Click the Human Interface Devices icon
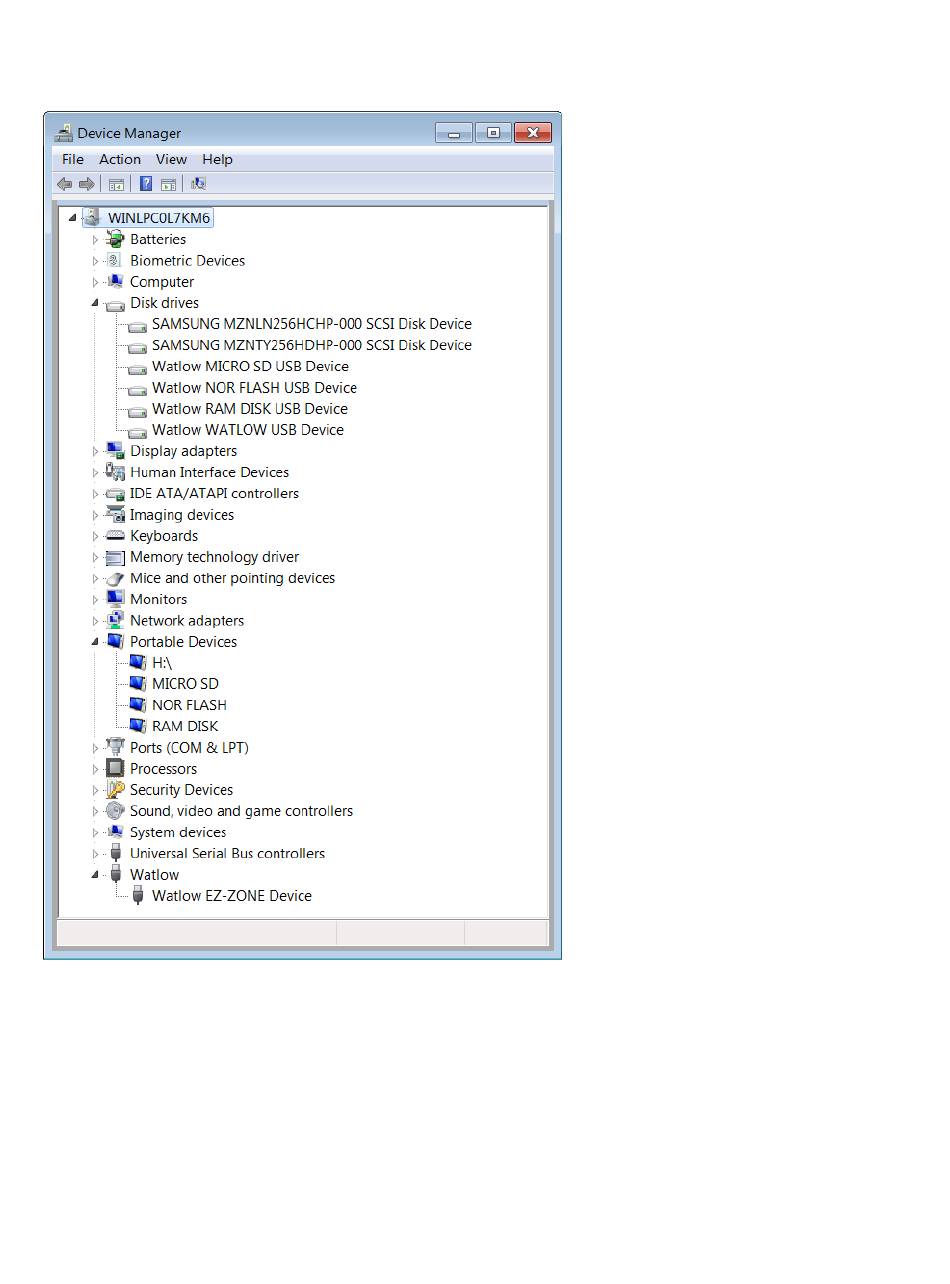The height and width of the screenshot is (1284, 950). tap(115, 472)
